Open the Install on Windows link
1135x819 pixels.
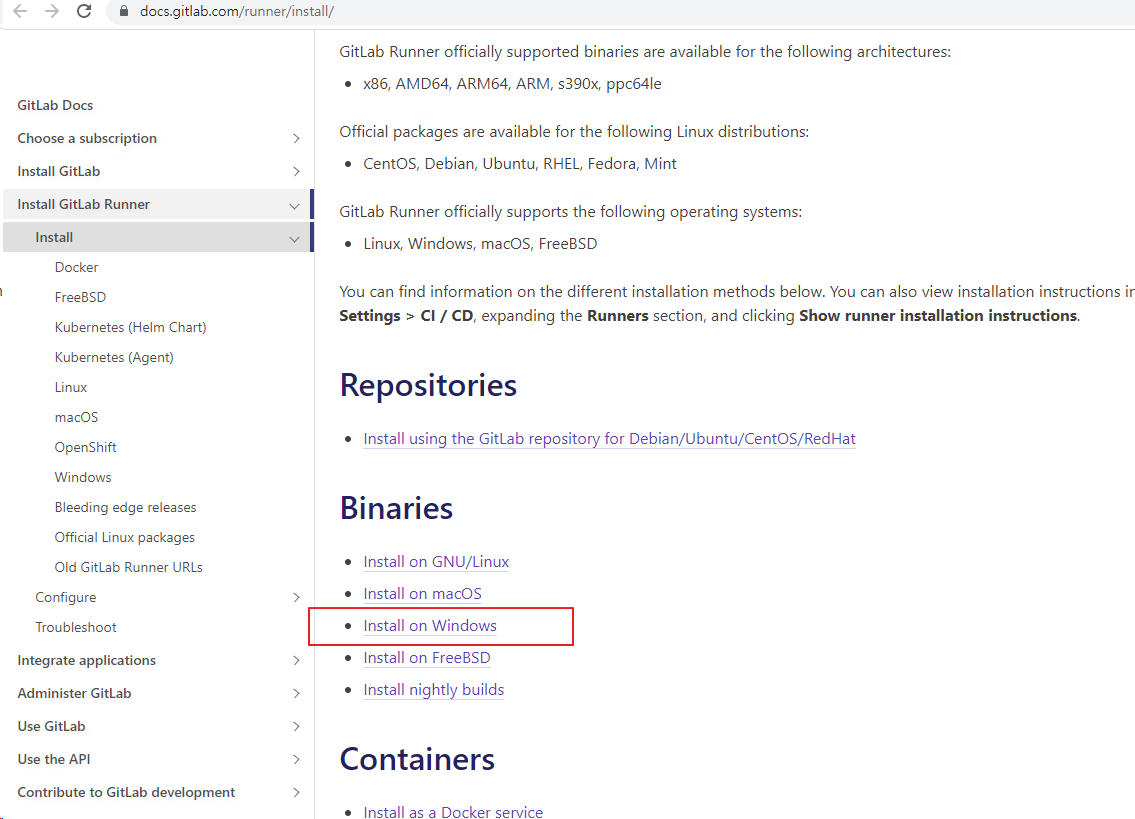coord(430,626)
